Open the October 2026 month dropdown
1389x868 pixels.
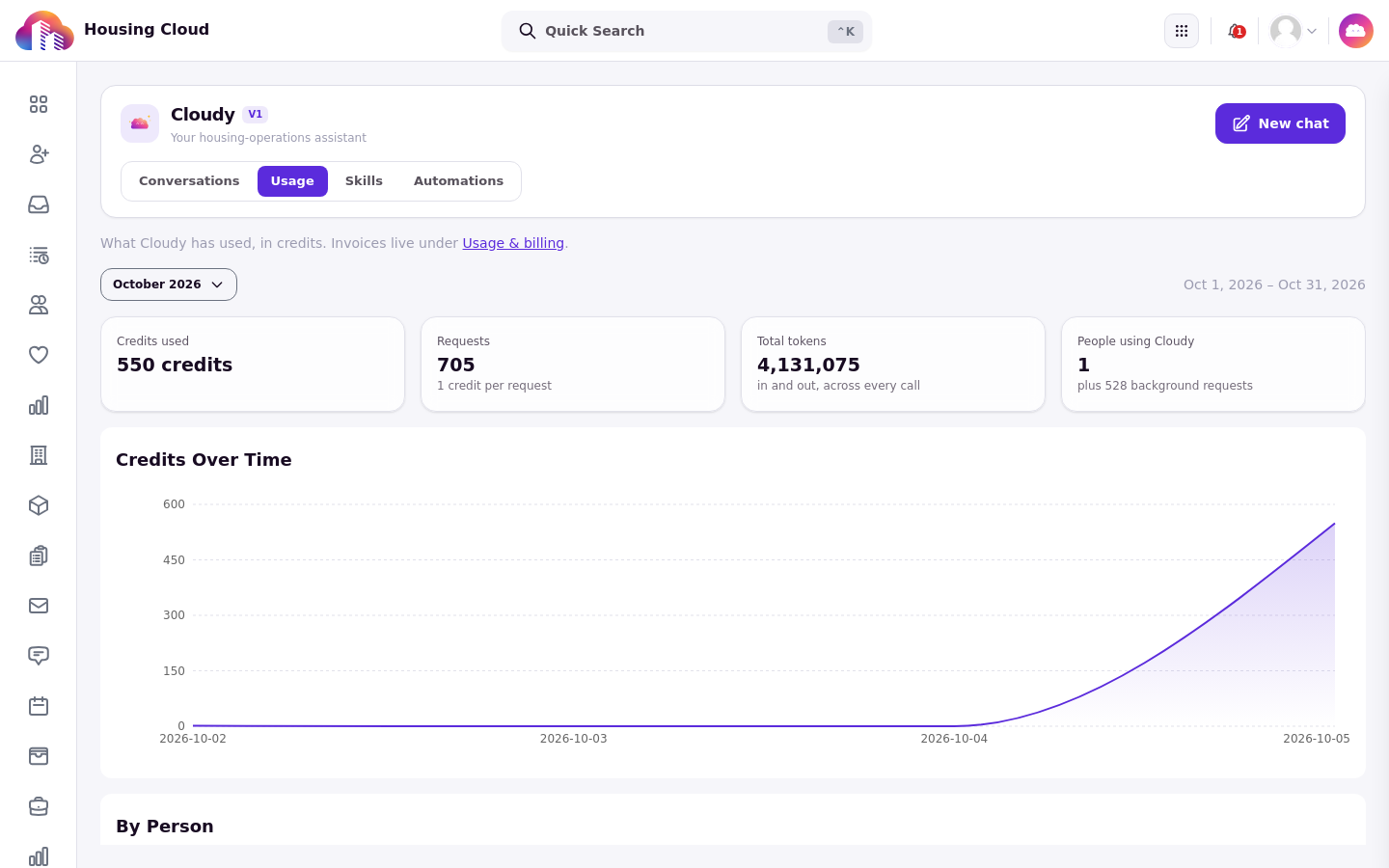click(x=169, y=285)
